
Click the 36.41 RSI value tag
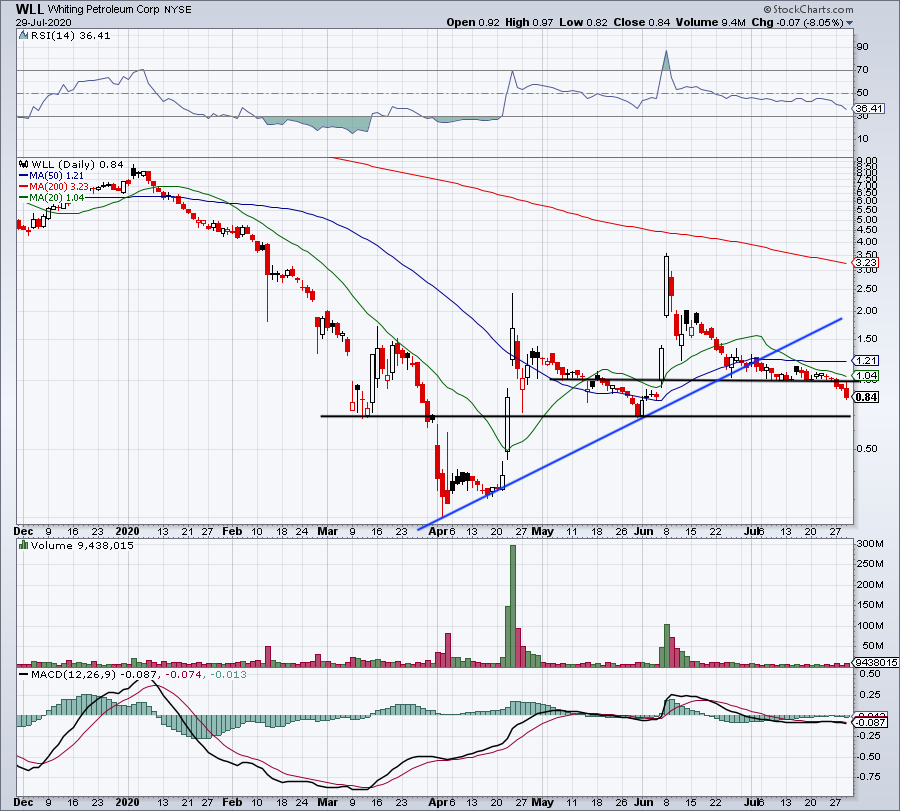(868, 108)
